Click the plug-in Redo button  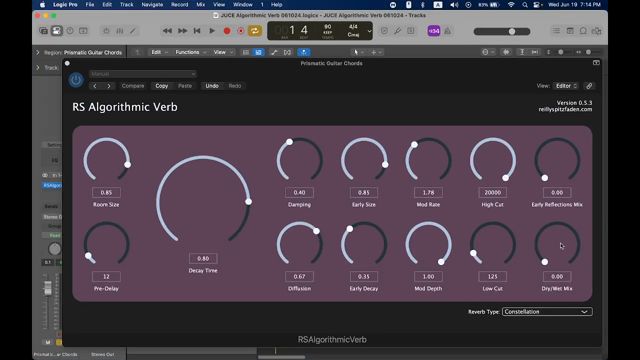click(x=235, y=86)
